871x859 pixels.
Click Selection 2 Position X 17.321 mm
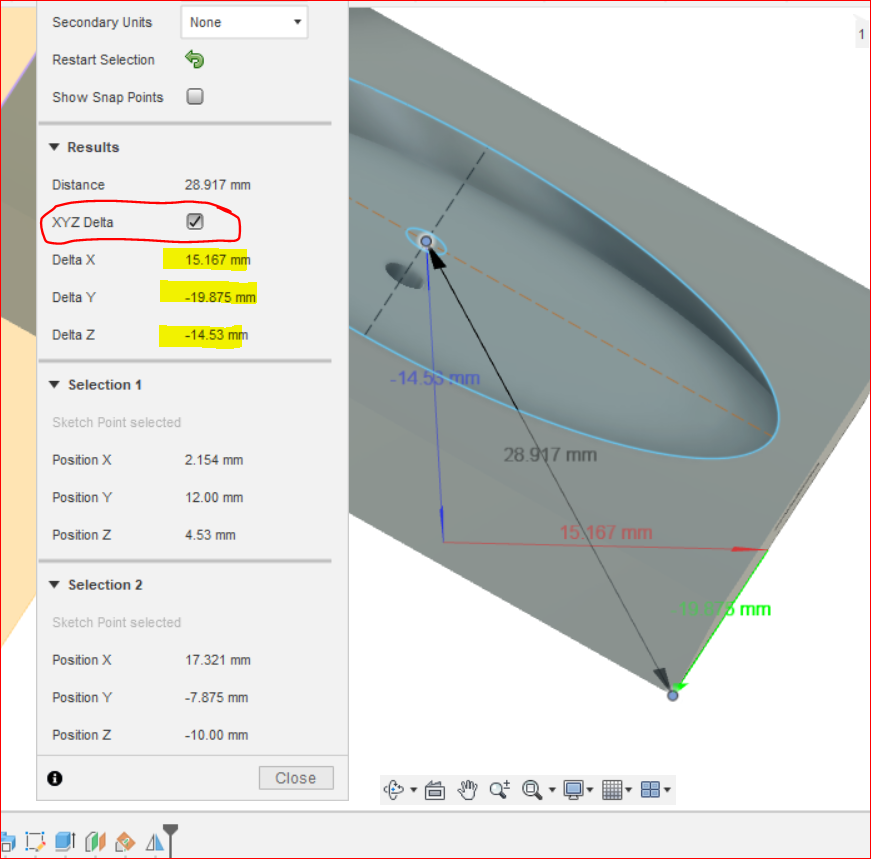click(x=217, y=660)
